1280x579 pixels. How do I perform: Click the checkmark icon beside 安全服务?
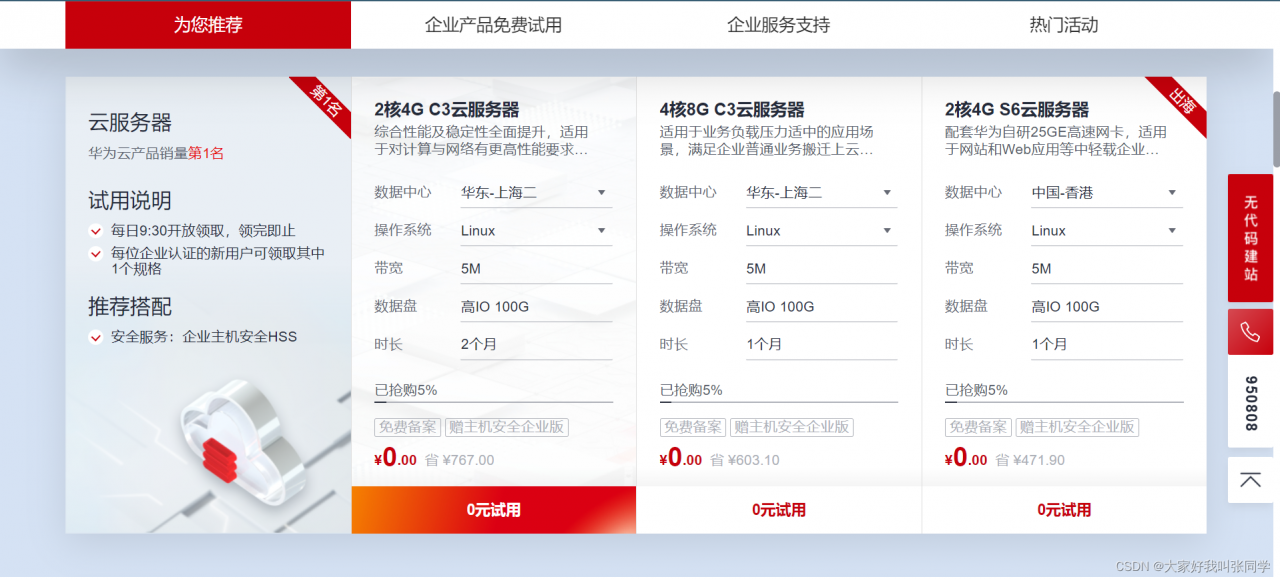coord(96,337)
